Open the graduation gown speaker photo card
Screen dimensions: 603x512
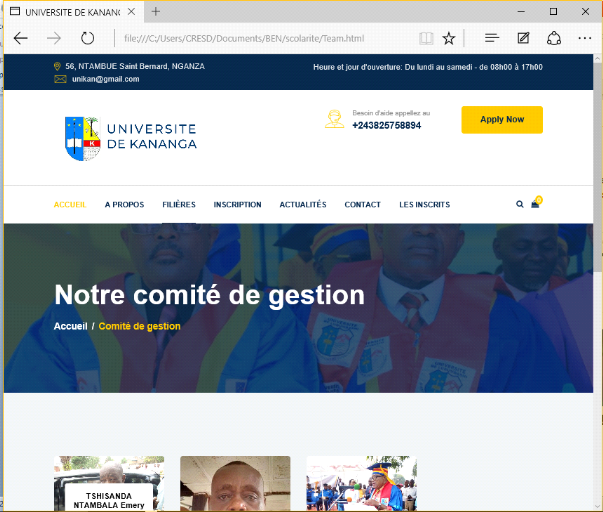(361, 484)
